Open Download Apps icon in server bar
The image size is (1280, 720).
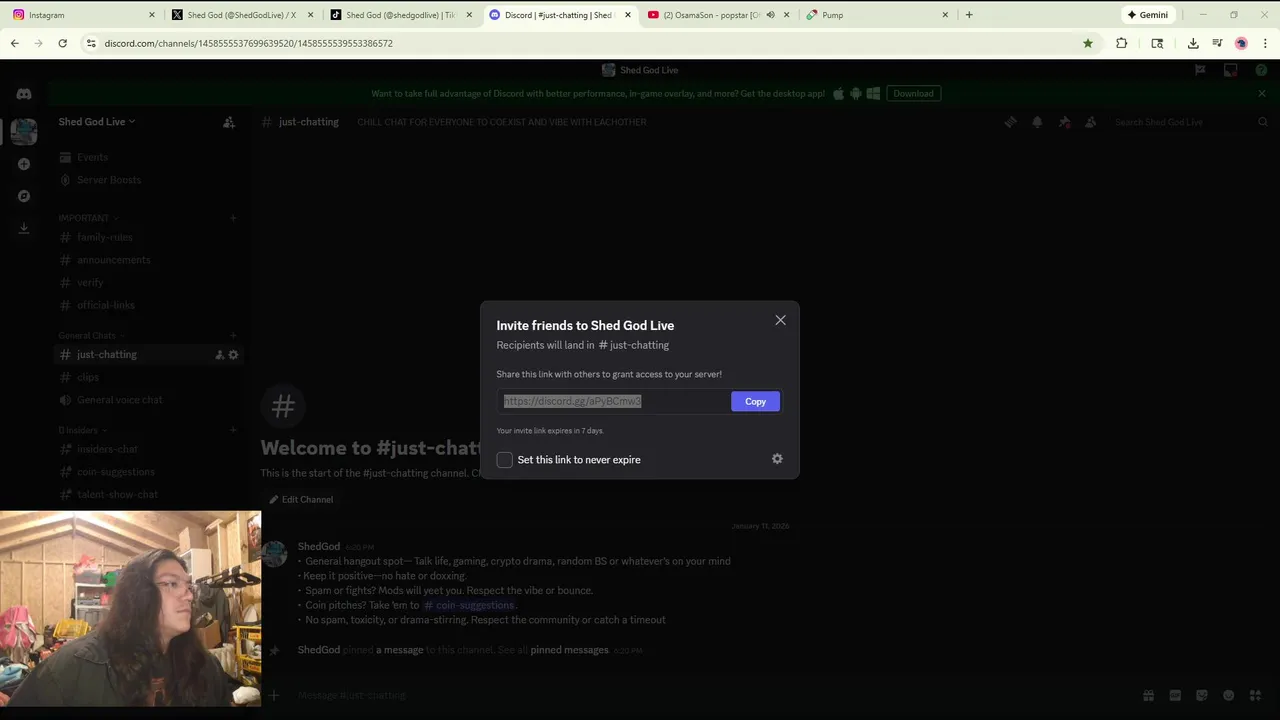[x=24, y=228]
